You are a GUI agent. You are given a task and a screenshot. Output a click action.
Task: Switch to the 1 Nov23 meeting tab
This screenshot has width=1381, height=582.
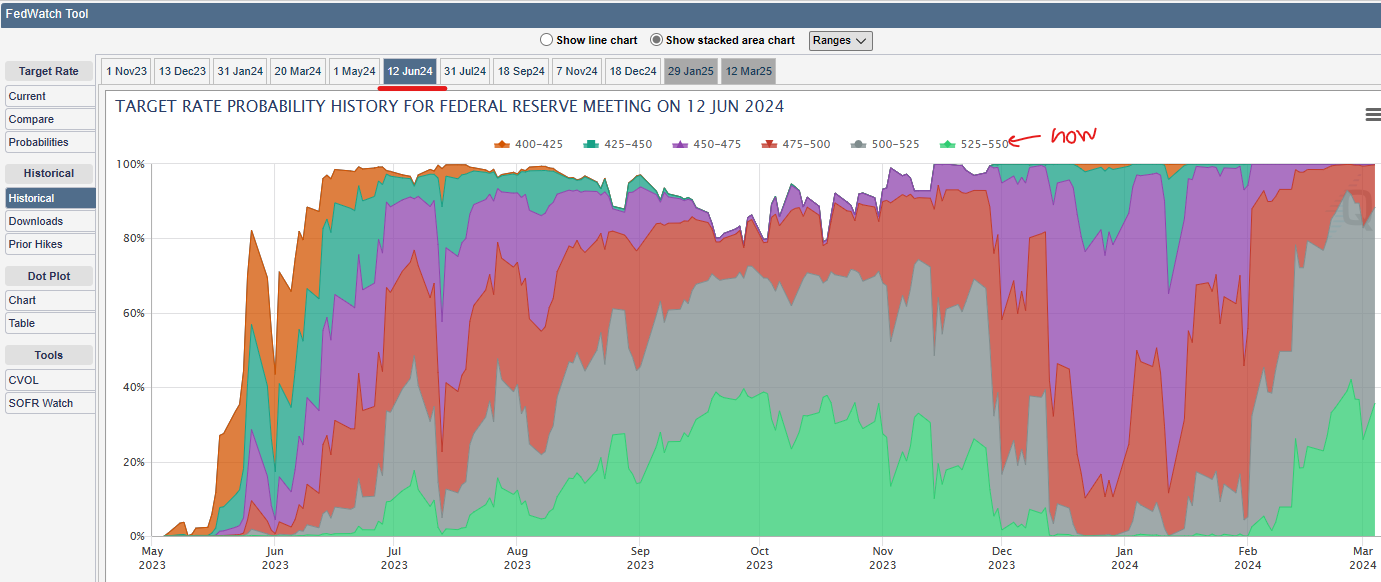click(x=126, y=71)
